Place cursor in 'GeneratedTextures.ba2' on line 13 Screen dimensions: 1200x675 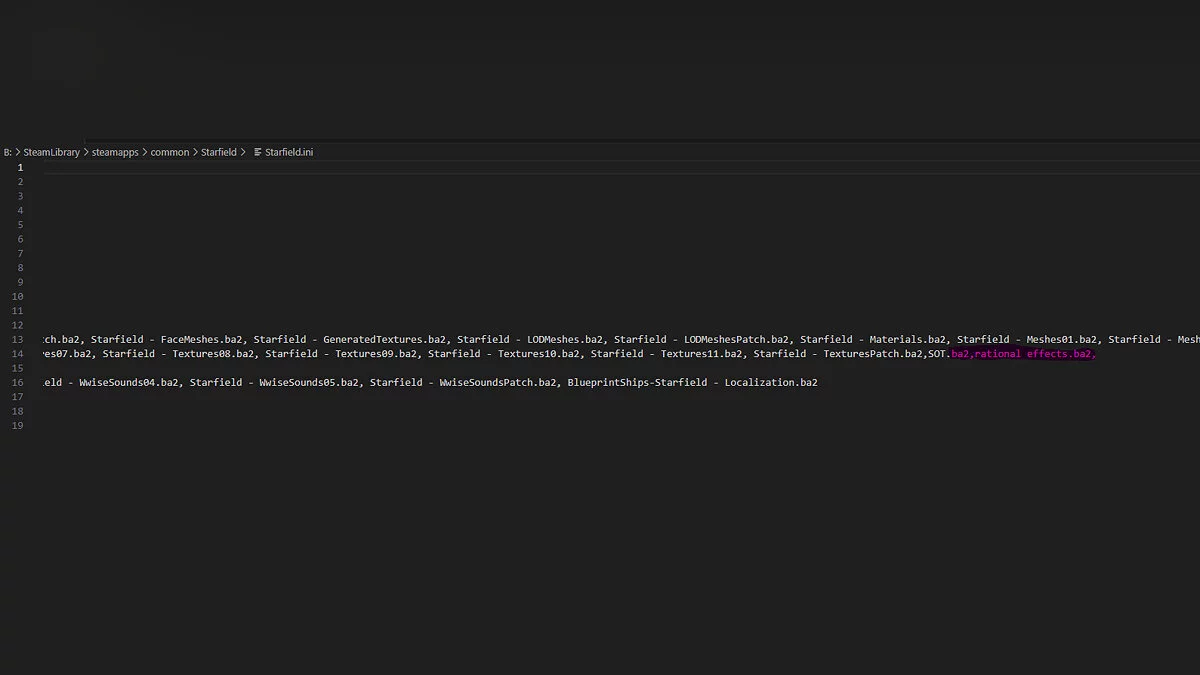coord(385,340)
